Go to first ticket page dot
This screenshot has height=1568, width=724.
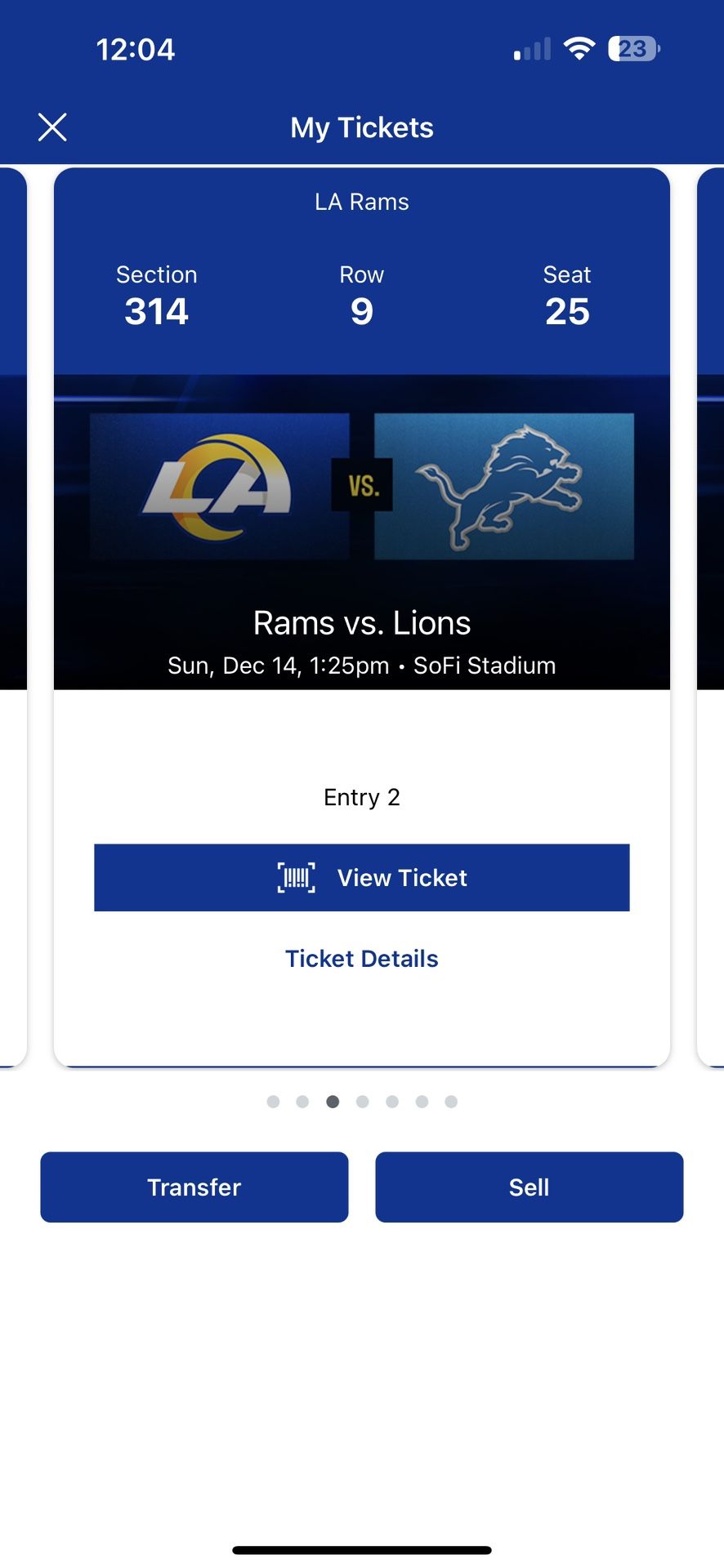(273, 1102)
